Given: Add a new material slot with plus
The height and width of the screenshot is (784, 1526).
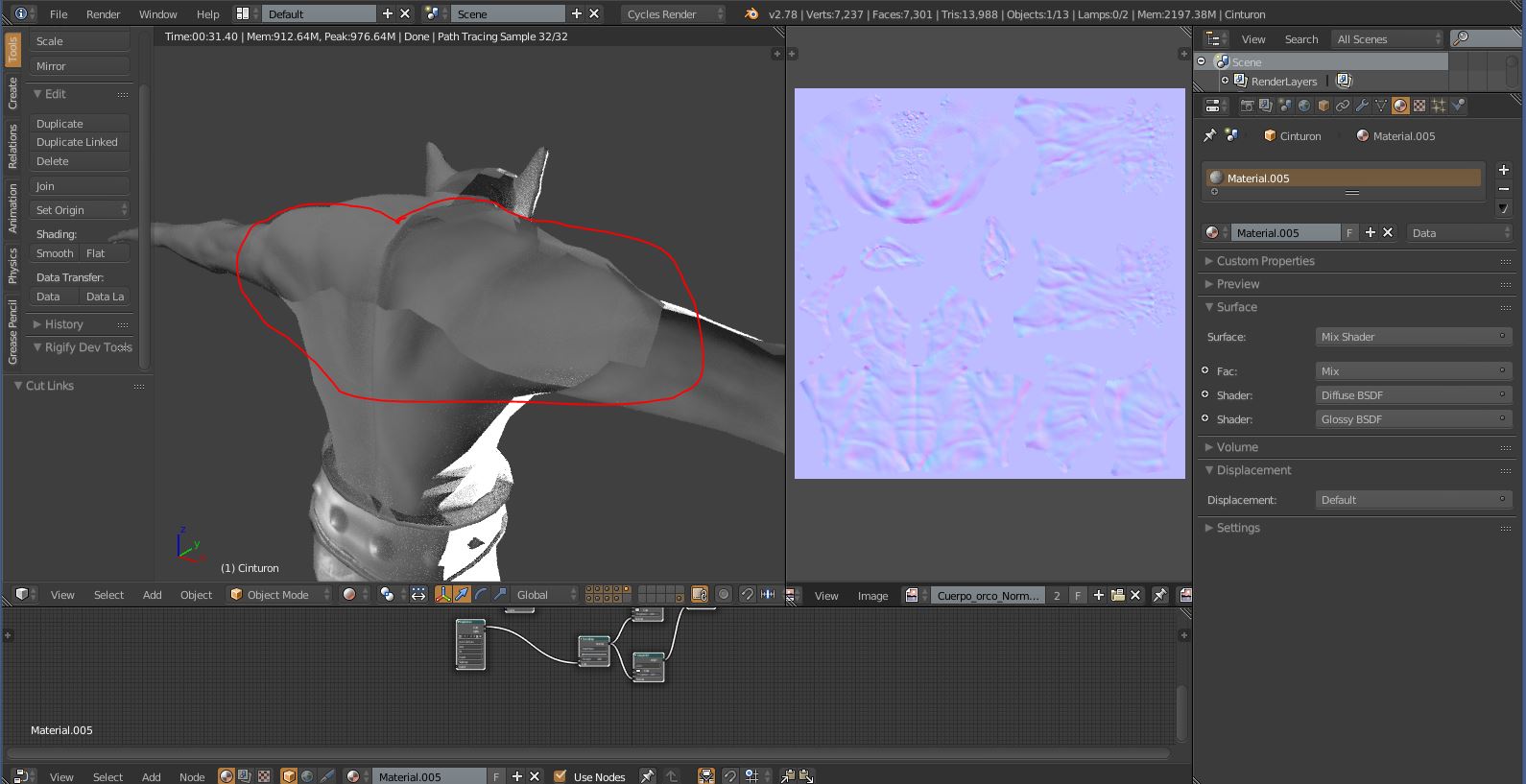Looking at the screenshot, I should (x=1503, y=170).
